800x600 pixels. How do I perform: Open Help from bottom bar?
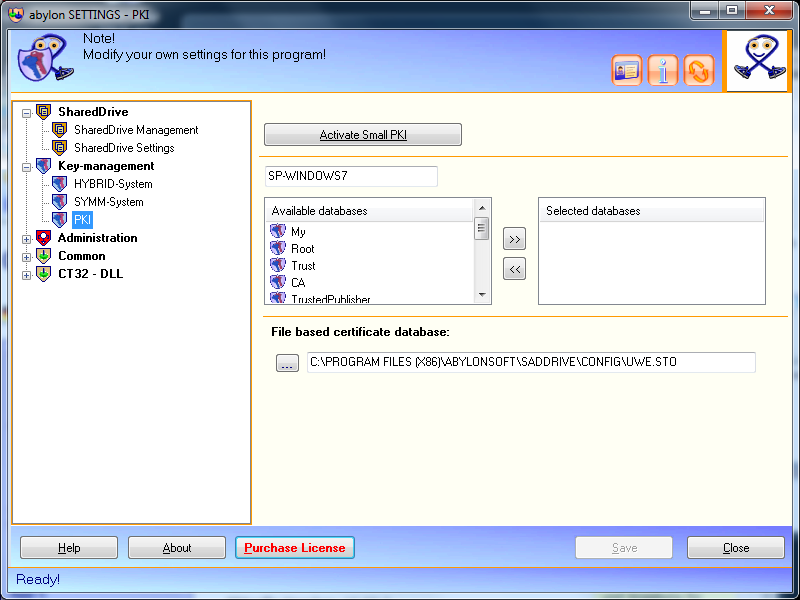pyautogui.click(x=69, y=547)
